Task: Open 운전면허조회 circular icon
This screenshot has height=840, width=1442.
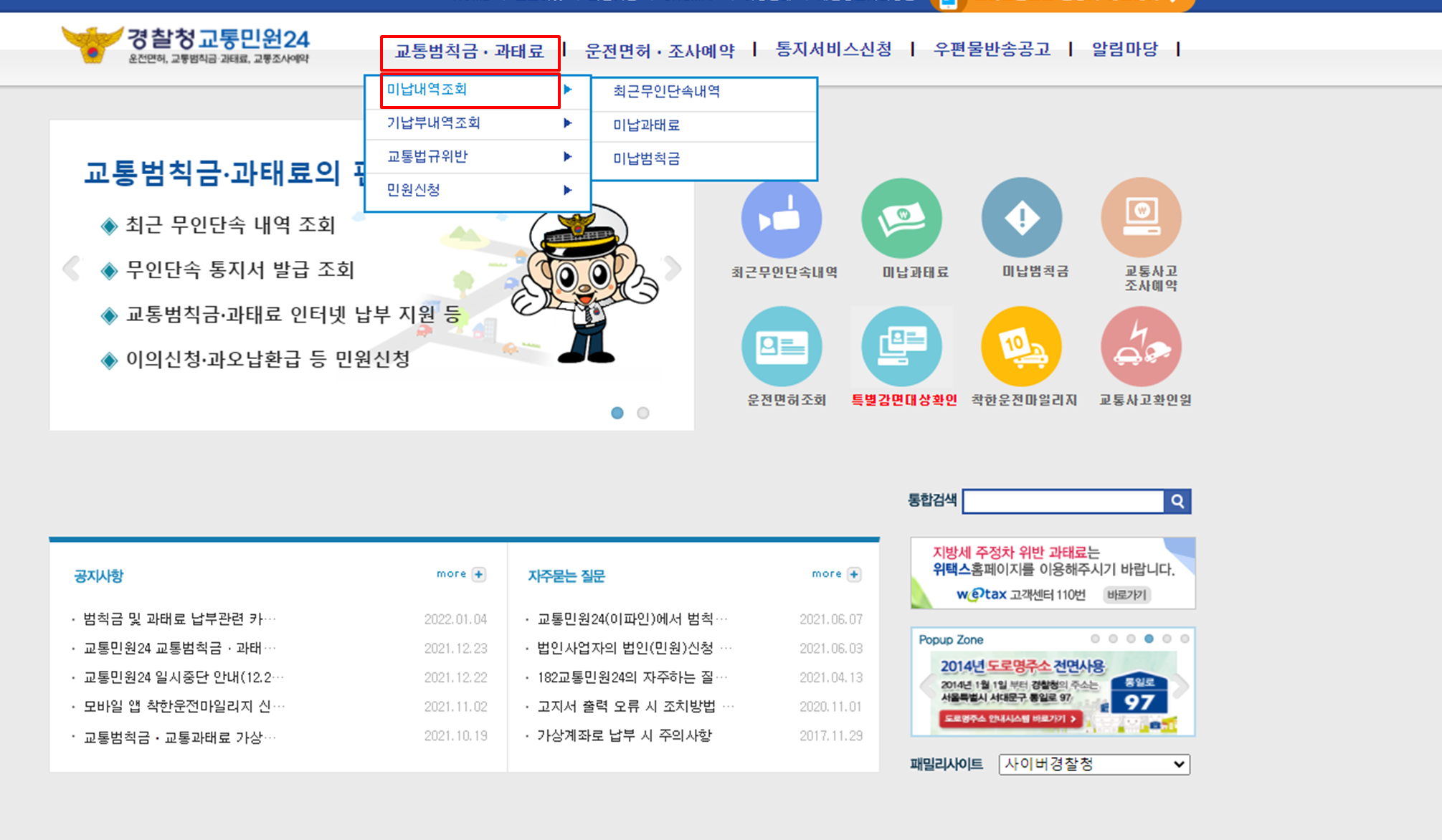Action: 782,345
